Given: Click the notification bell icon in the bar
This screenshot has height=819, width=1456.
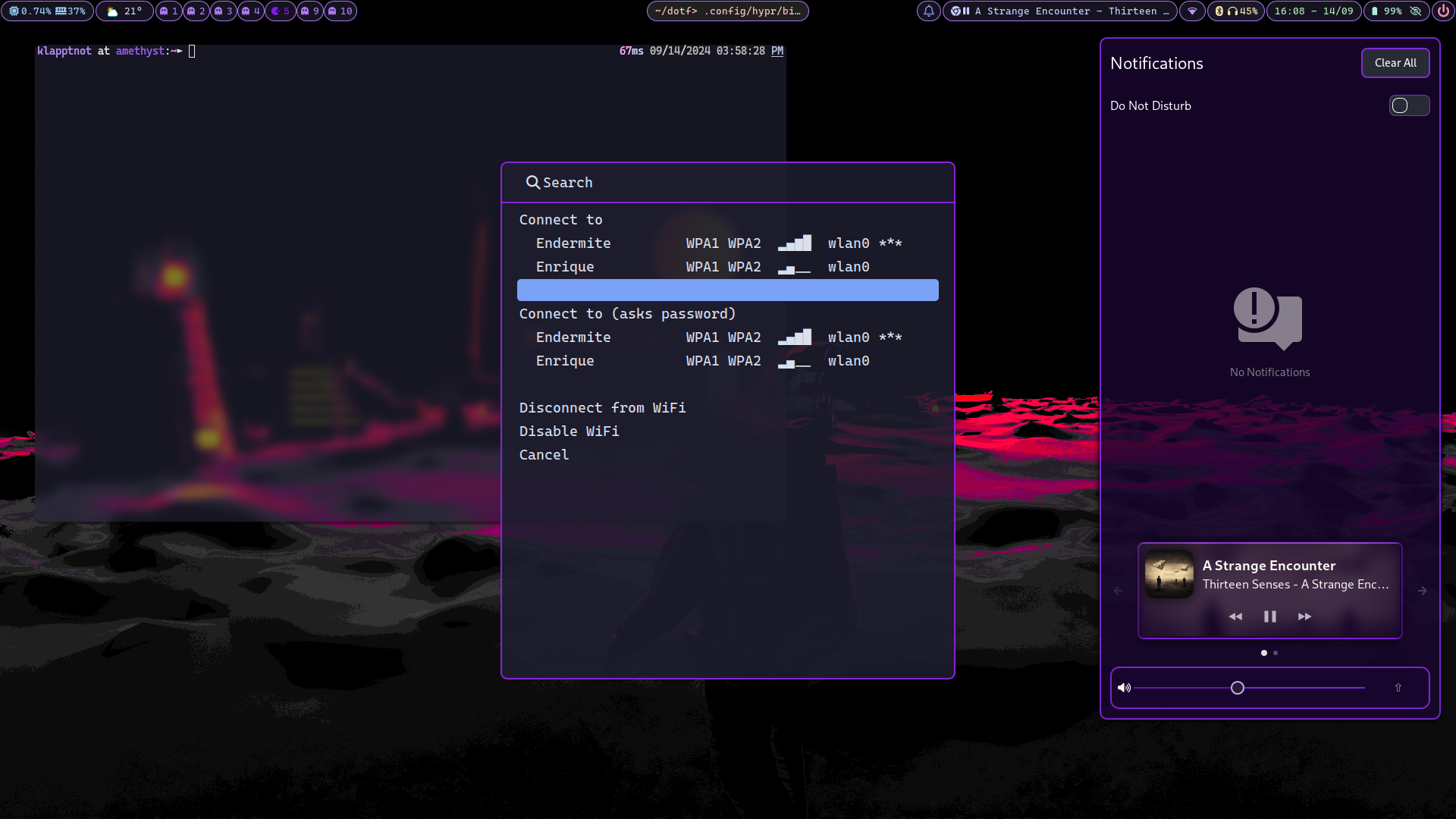Looking at the screenshot, I should 928,11.
